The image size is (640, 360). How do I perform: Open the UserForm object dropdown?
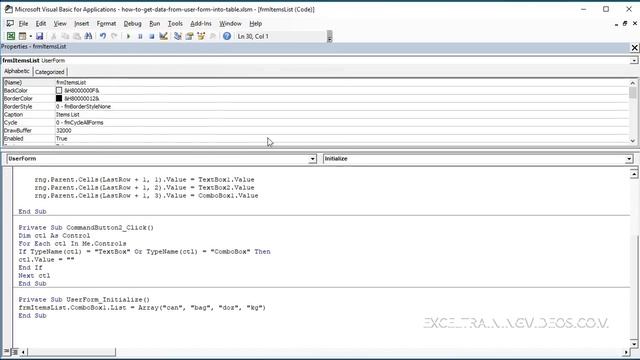pyautogui.click(x=312, y=159)
